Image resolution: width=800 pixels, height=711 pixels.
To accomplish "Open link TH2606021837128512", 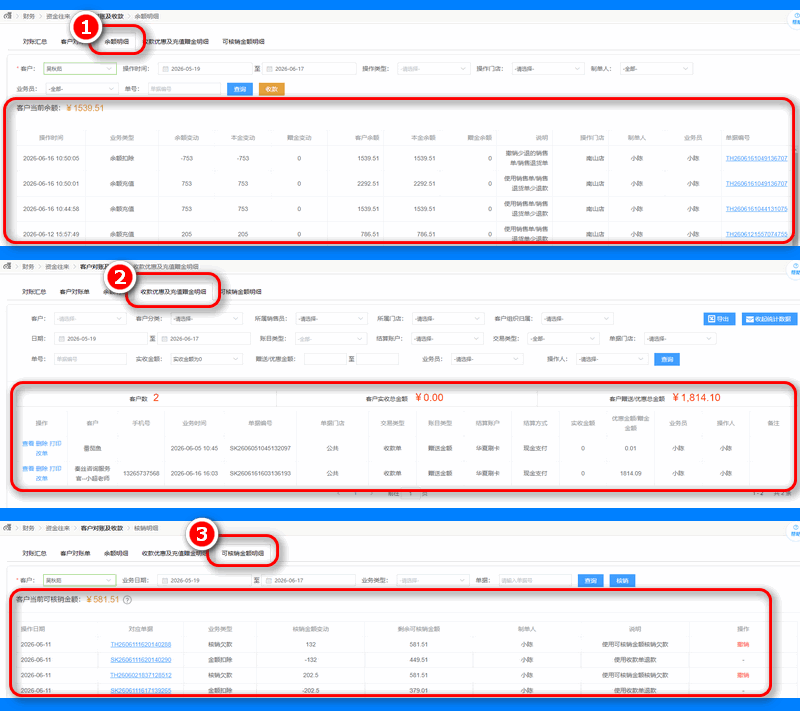I will point(141,675).
